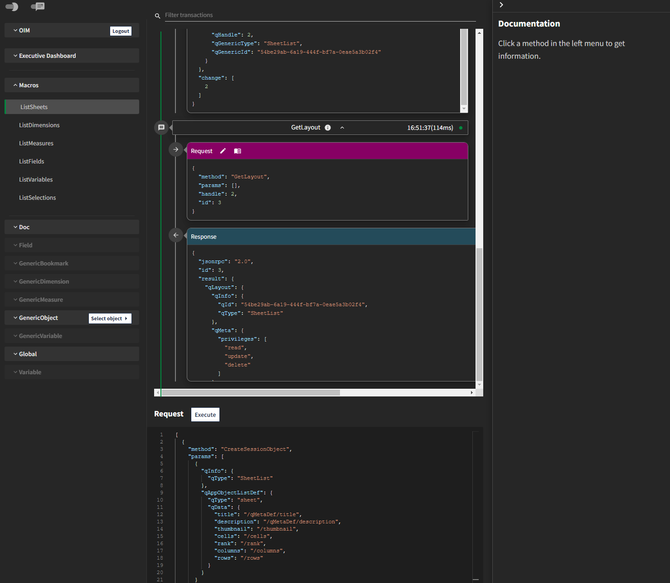The width and height of the screenshot is (670, 583).
Task: Open the Select object dropdown
Action: pyautogui.click(x=110, y=318)
